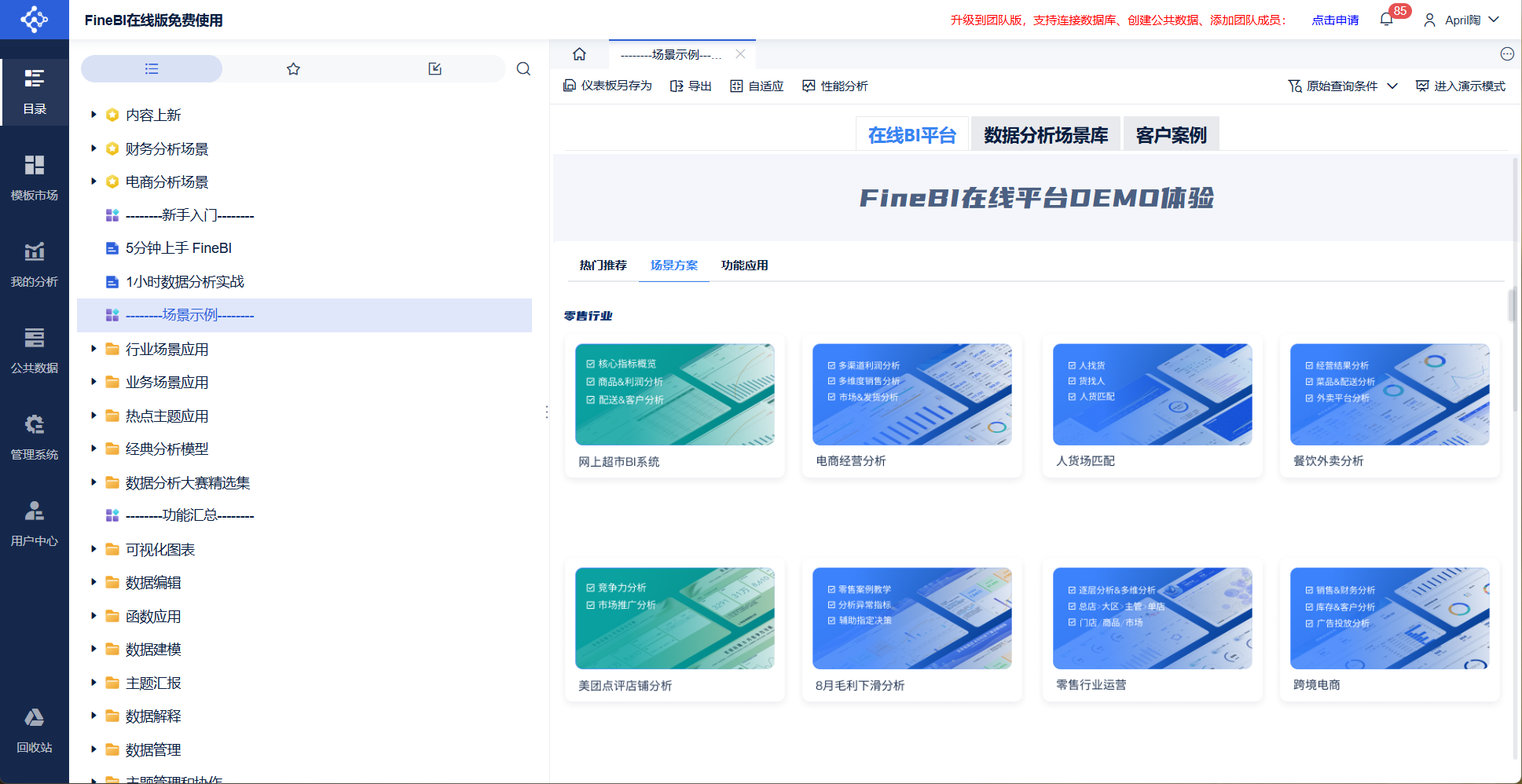Click the 导出 export button
Viewport: 1522px width, 784px height.
pos(691,86)
